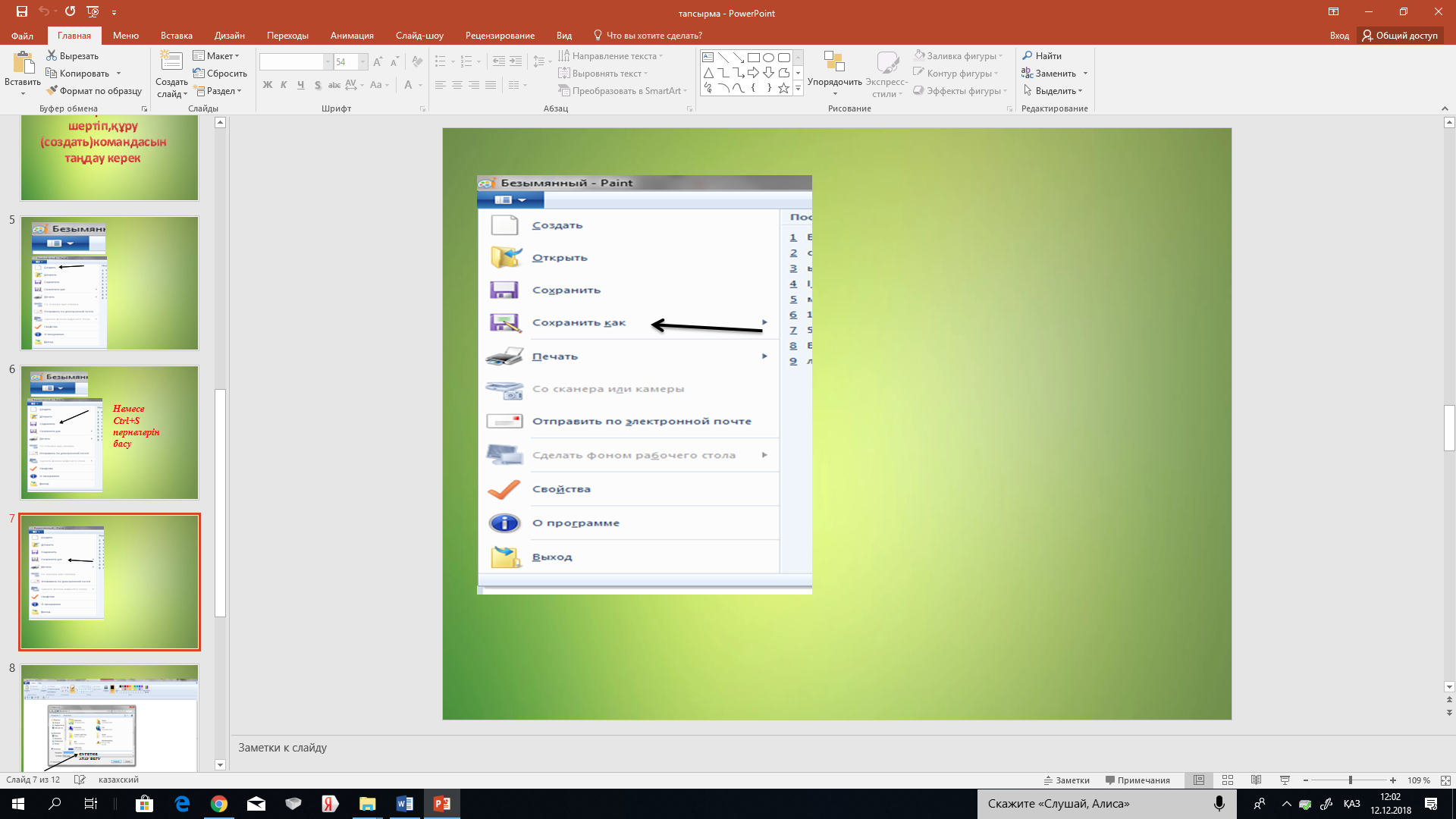Expand the font size dropdown
Viewport: 1456px width, 819px height.
tap(362, 62)
